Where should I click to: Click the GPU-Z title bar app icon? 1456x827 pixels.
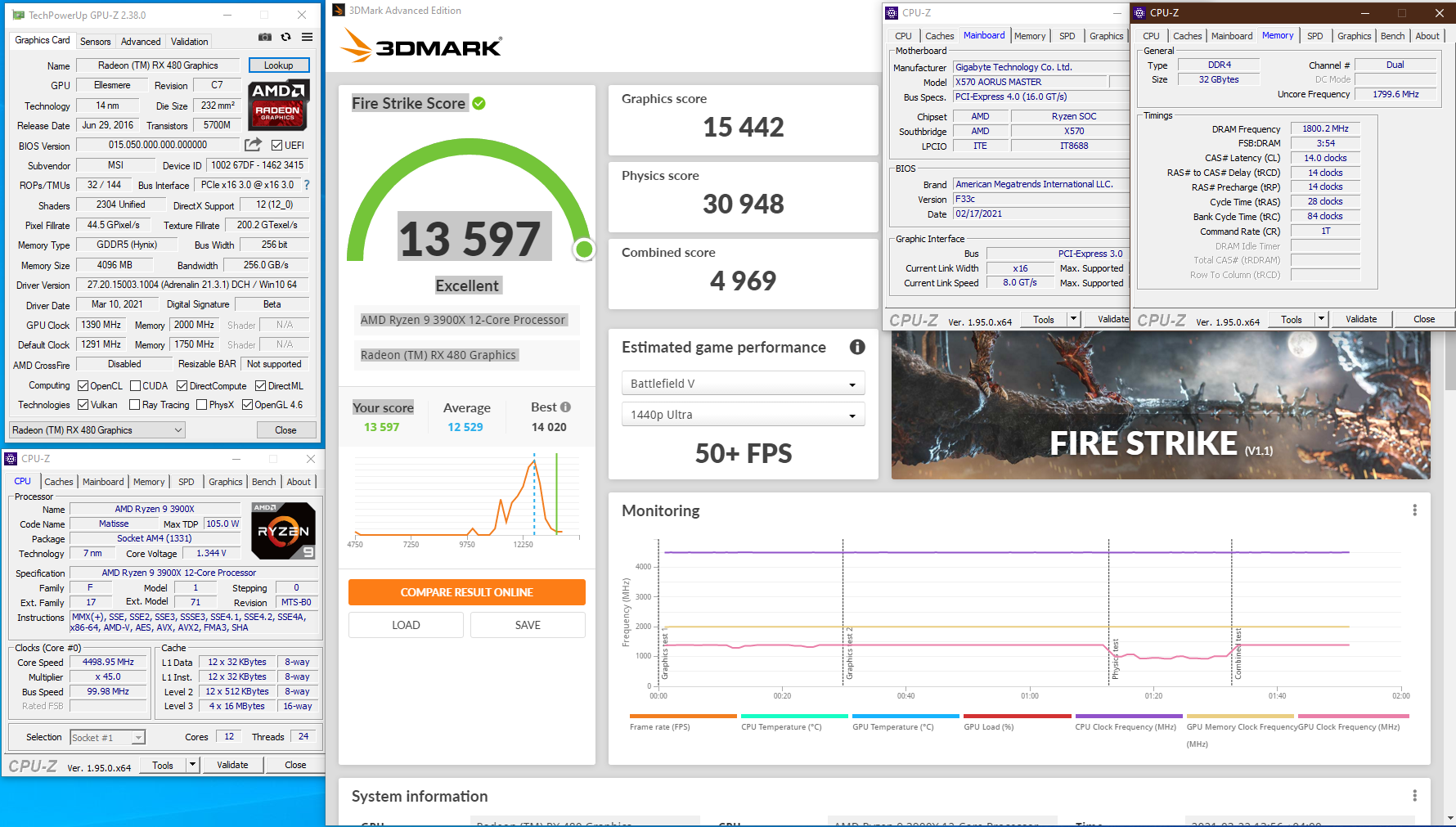click(18, 15)
